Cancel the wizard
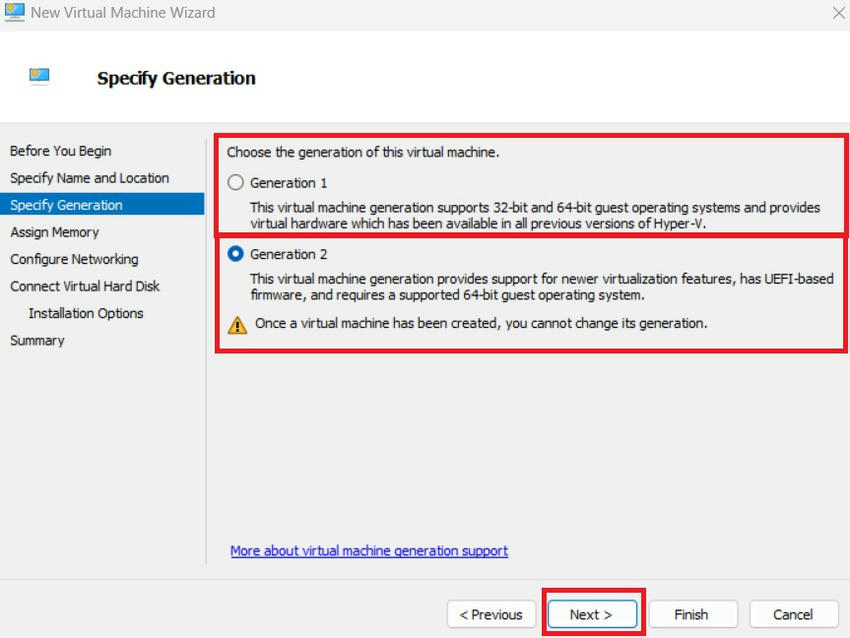 click(793, 614)
